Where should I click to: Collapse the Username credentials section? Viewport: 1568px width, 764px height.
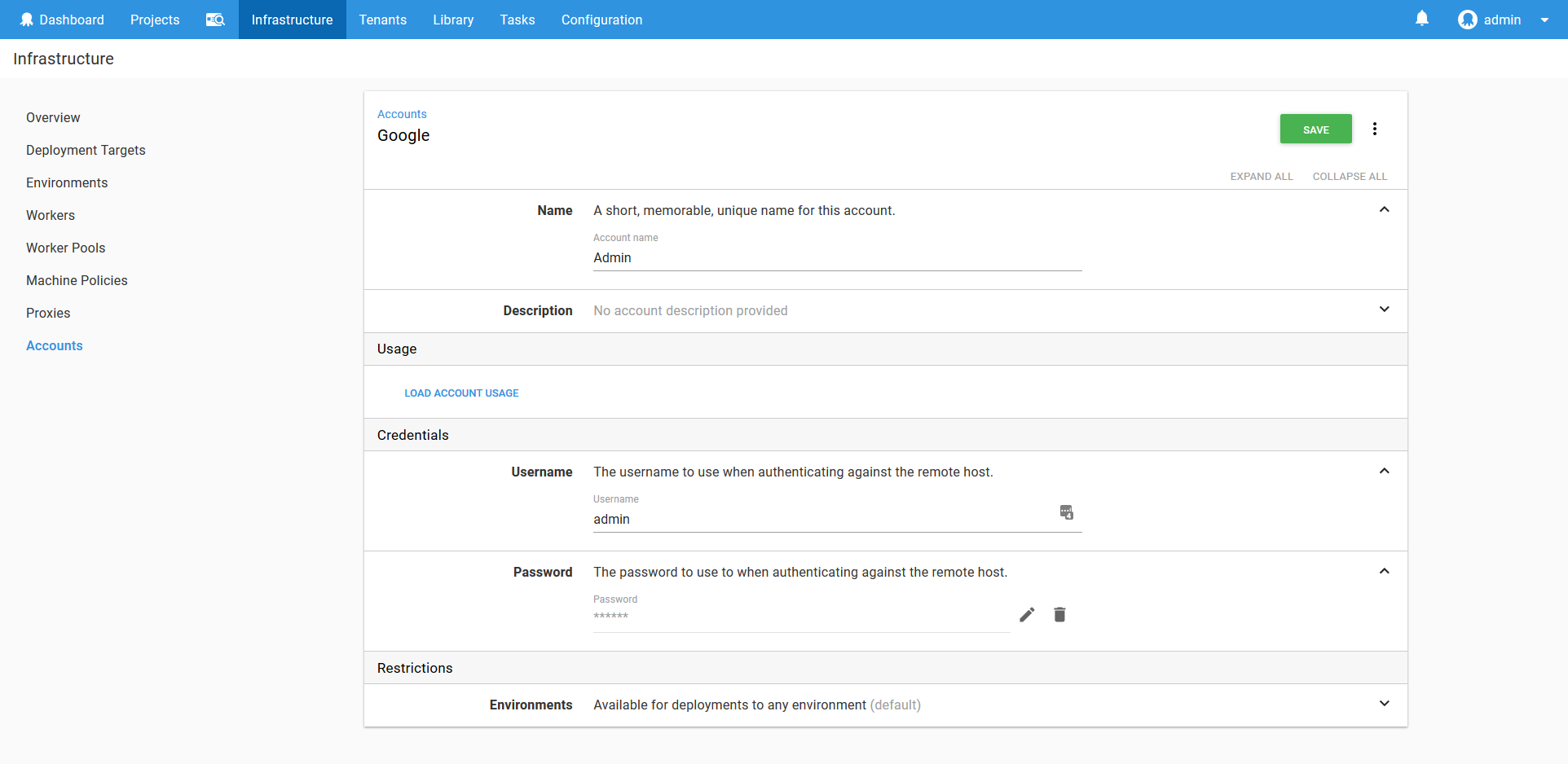[x=1384, y=471]
